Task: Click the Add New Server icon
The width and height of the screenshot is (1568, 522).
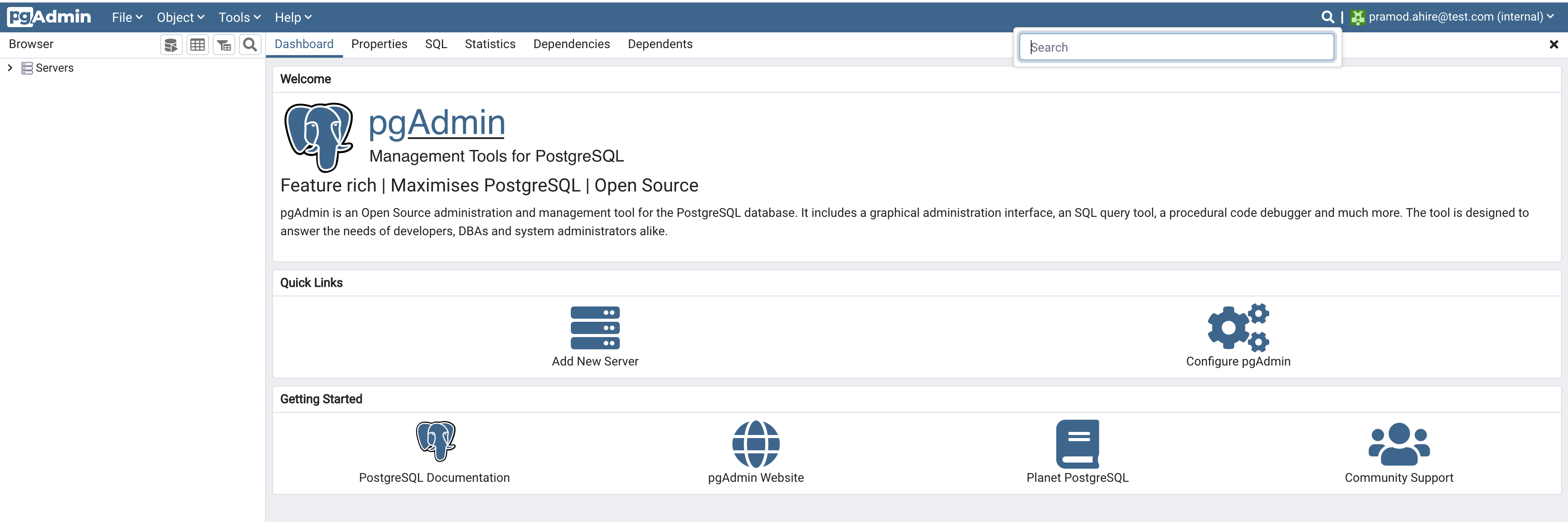Action: click(x=595, y=327)
